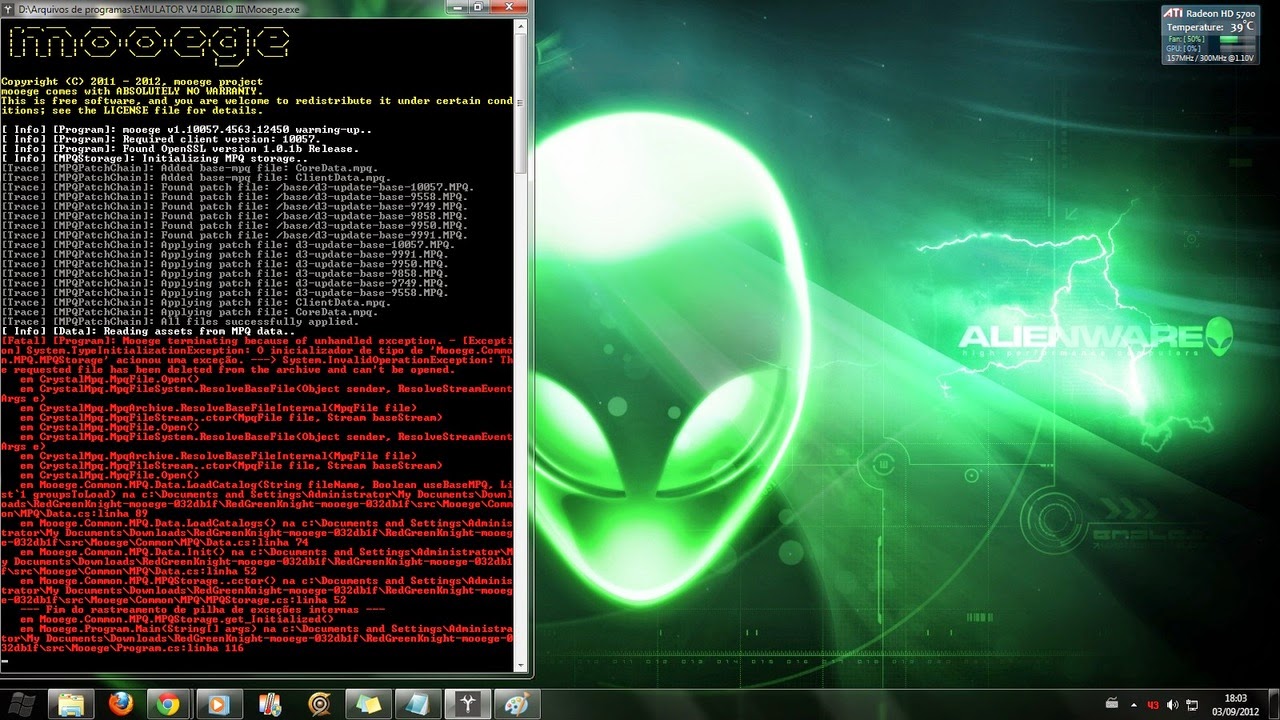Image resolution: width=1280 pixels, height=720 pixels.
Task: Click the Show desktop button
Action: click(1273, 704)
